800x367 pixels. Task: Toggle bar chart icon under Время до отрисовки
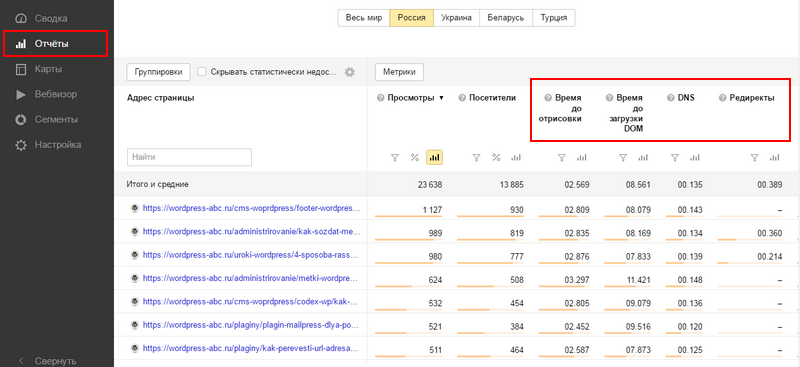coord(582,158)
